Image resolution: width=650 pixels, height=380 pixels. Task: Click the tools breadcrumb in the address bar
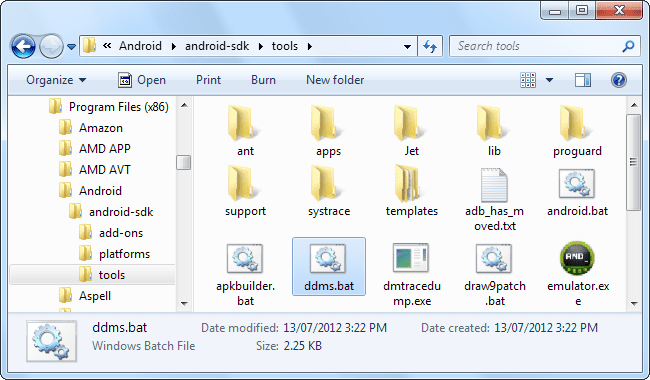(285, 46)
